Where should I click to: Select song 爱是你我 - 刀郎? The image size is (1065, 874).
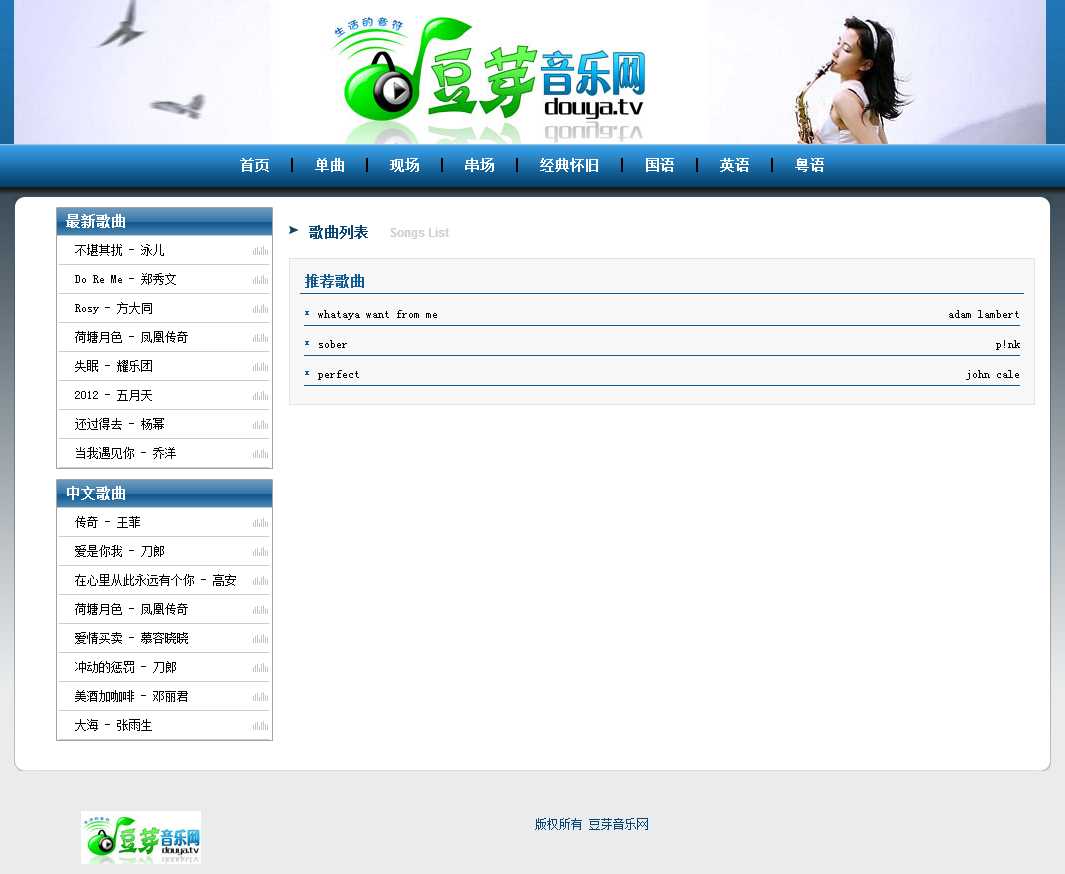(x=119, y=552)
